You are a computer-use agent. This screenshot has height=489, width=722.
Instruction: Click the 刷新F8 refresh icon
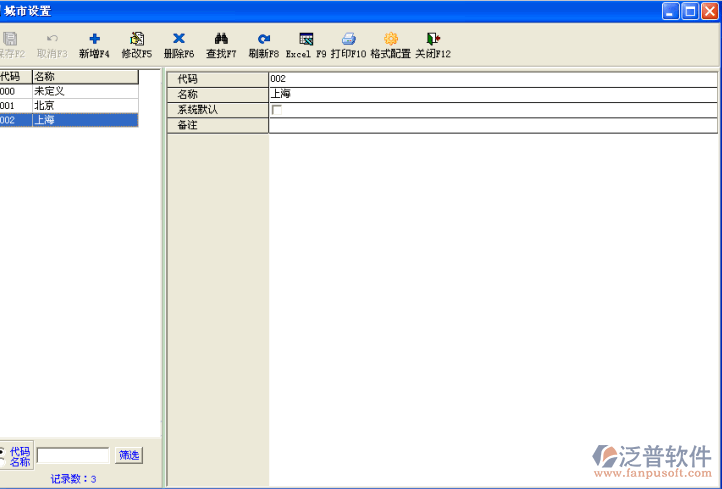pyautogui.click(x=263, y=40)
